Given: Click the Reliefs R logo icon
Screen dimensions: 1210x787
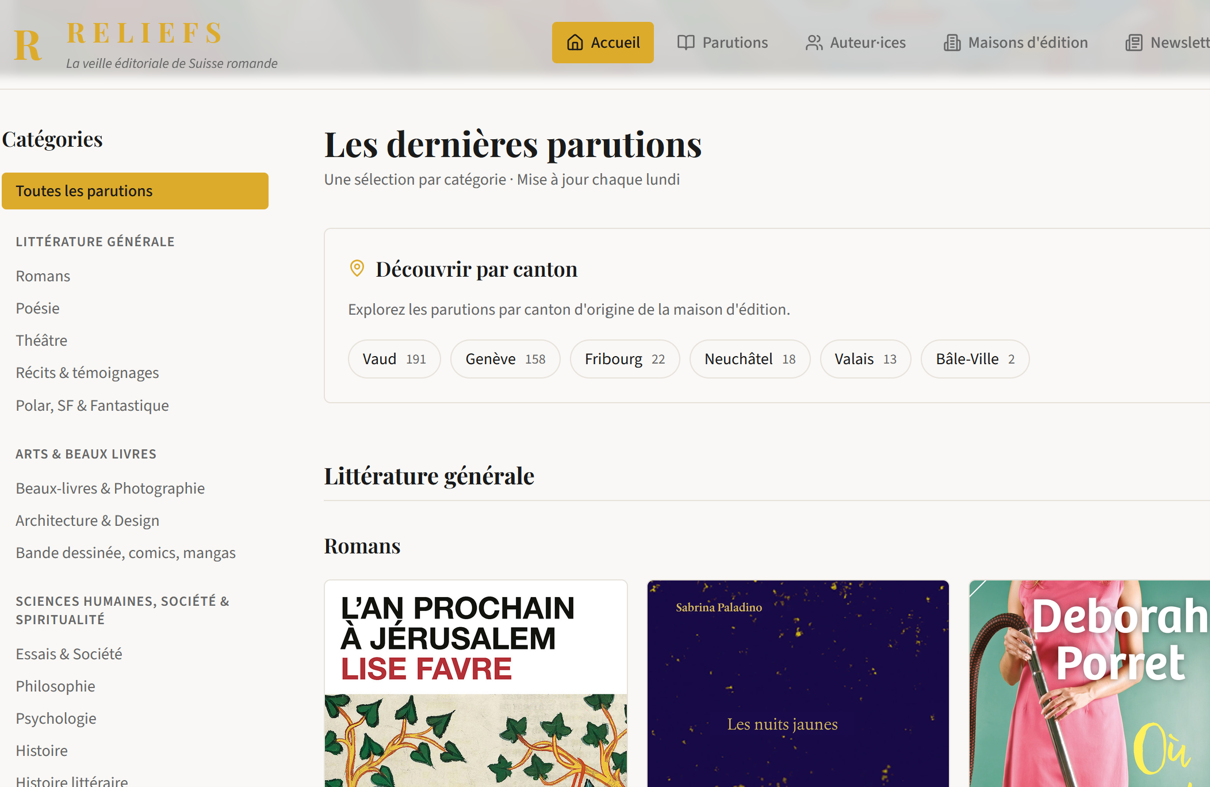Looking at the screenshot, I should [x=28, y=45].
